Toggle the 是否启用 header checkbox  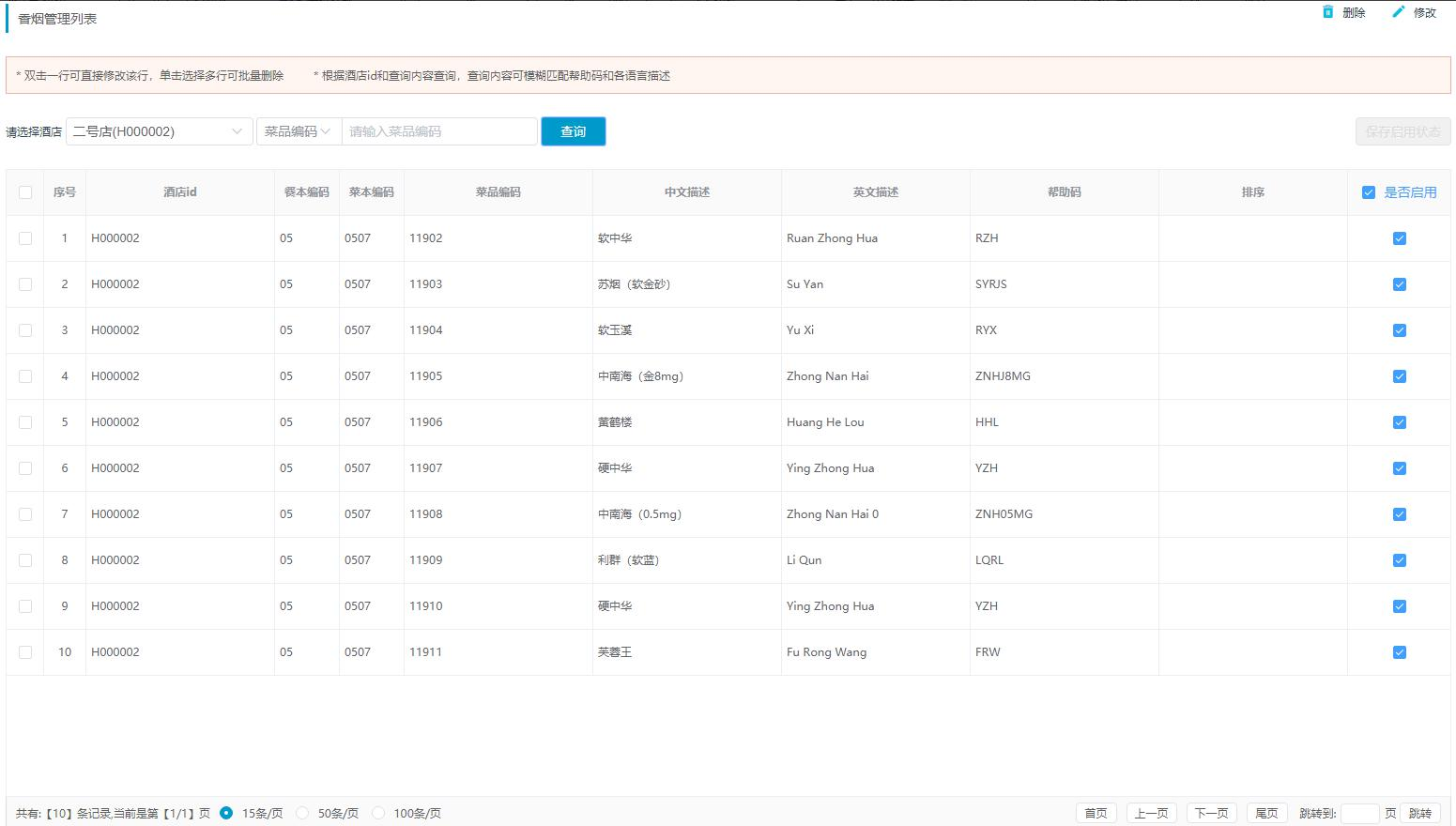(x=1369, y=192)
